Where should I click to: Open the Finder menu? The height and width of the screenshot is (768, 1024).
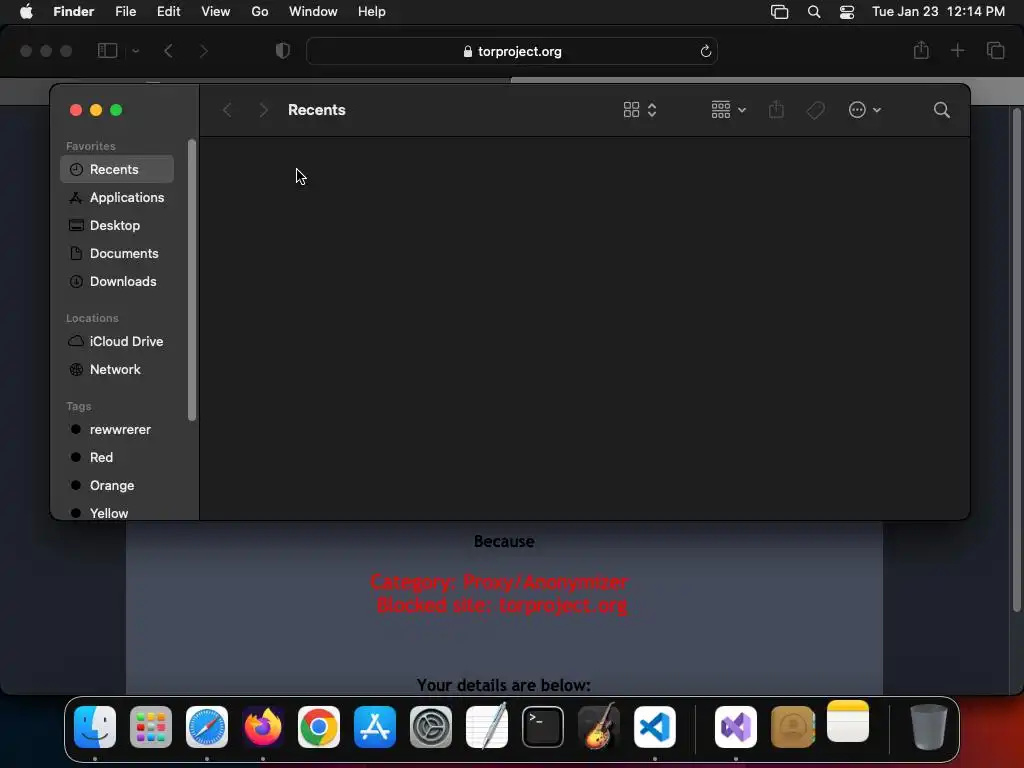73,12
